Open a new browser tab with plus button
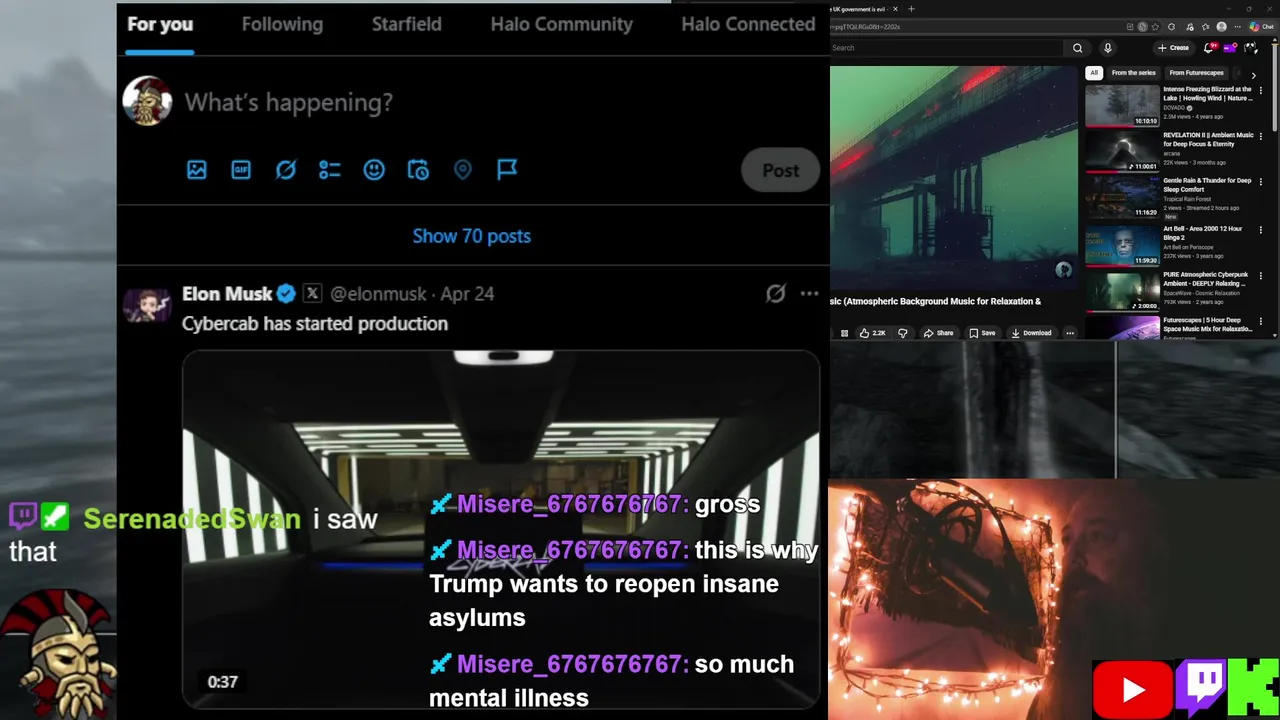The image size is (1280, 720). (x=911, y=9)
